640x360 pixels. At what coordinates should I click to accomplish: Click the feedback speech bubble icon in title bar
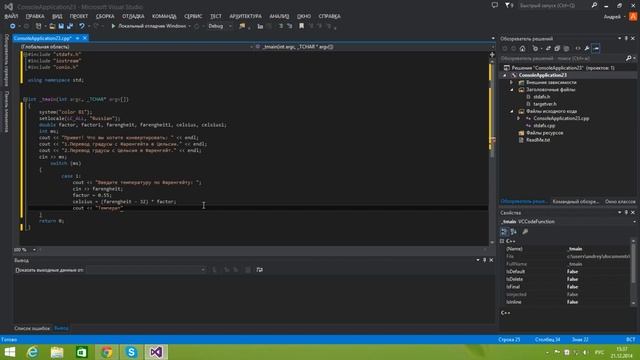[495, 5]
